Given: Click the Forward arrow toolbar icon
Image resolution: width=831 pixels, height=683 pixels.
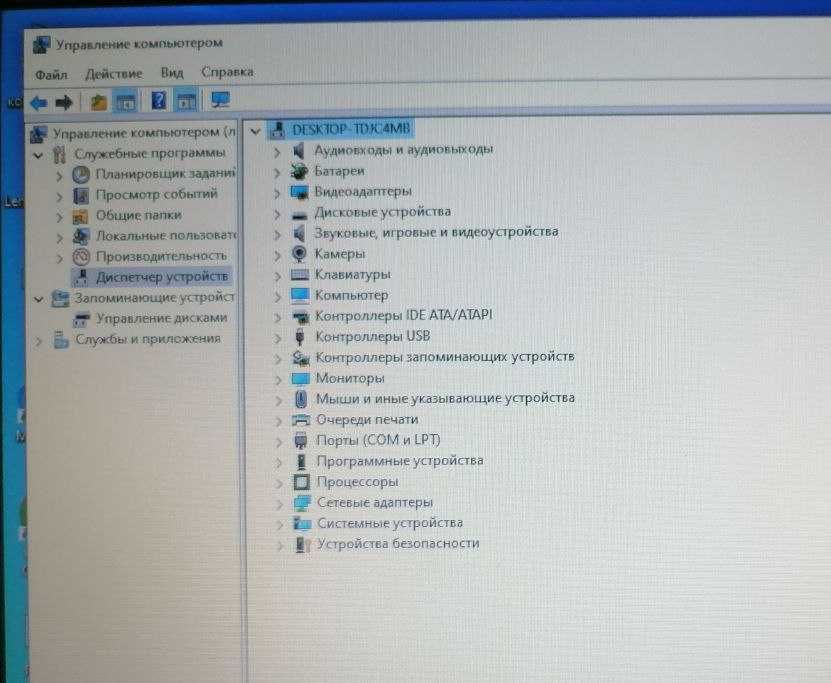Looking at the screenshot, I should coord(64,102).
